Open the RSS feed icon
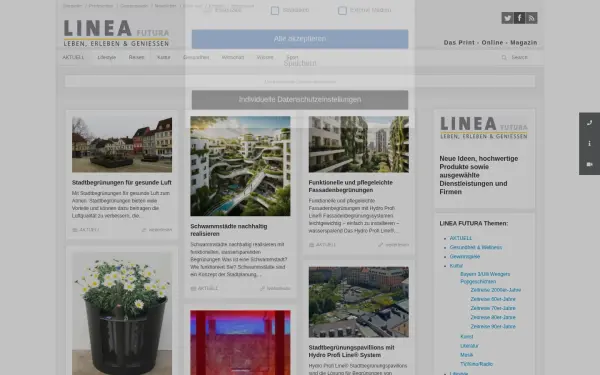 [x=532, y=18]
